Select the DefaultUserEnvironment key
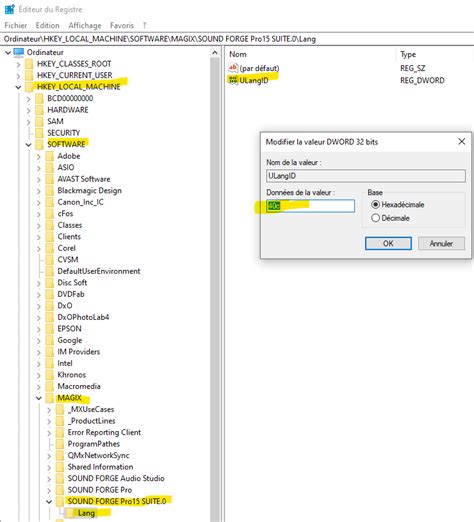 coord(99,271)
